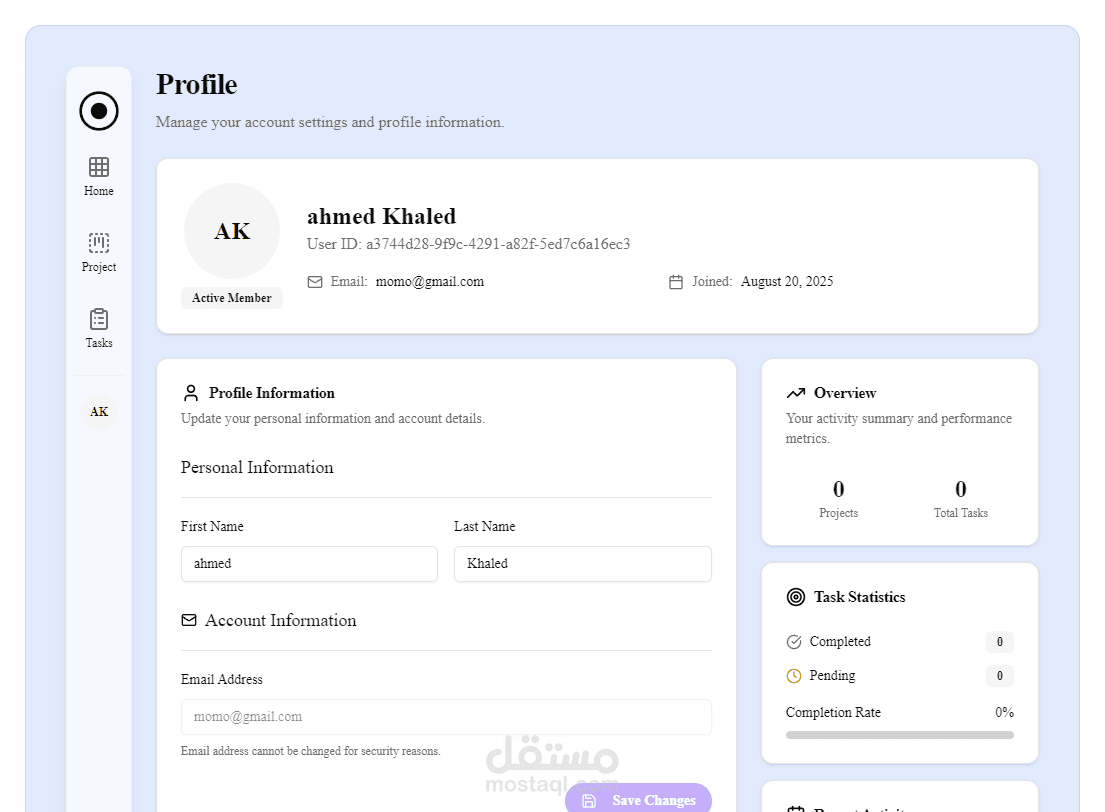1105x812 pixels.
Task: Click the envelope icon beside Account Information
Action: 189,620
